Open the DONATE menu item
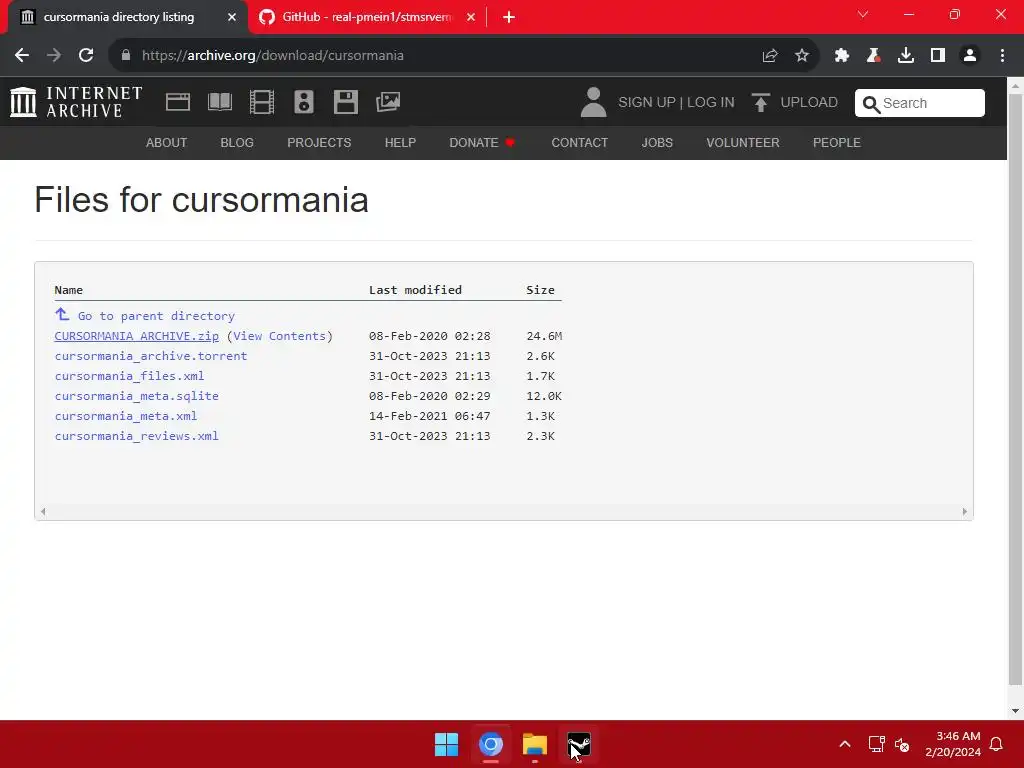The height and width of the screenshot is (768, 1024). (482, 142)
